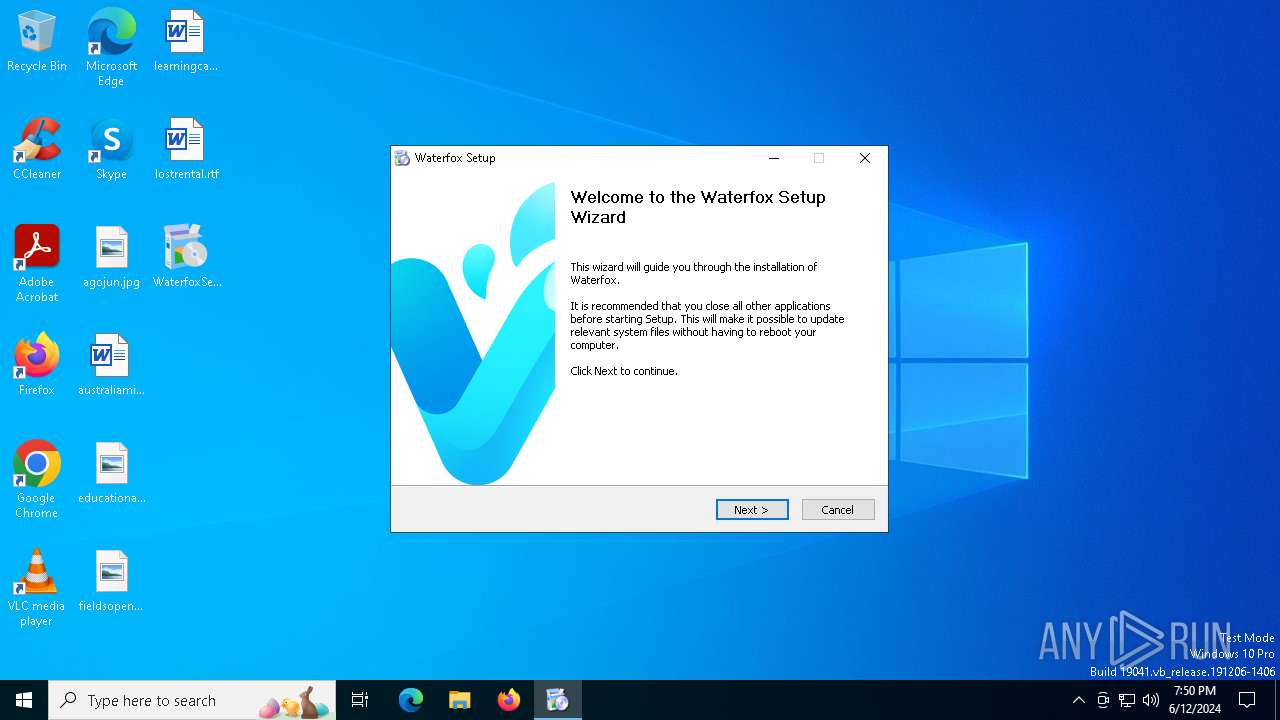Select the Skype desktop shortcut
Screen dimensions: 1280x720
111,150
